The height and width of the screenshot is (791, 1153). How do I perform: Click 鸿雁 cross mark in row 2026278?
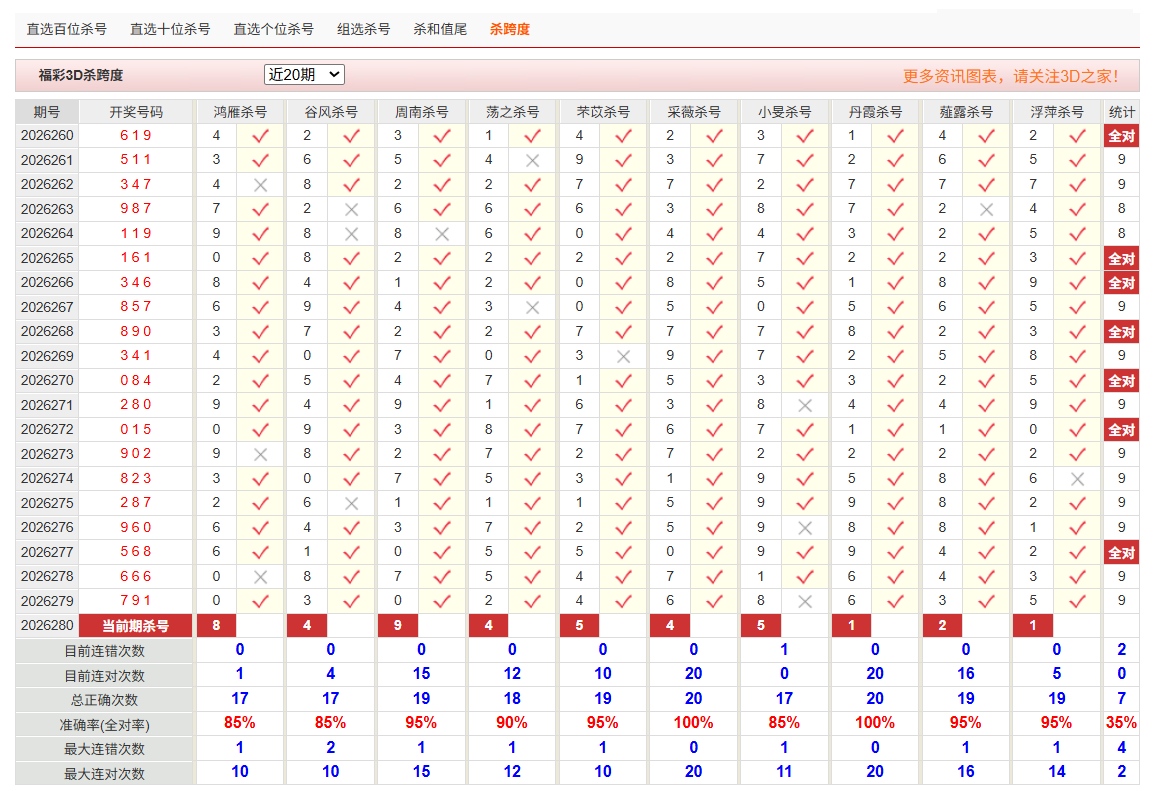coord(260,577)
